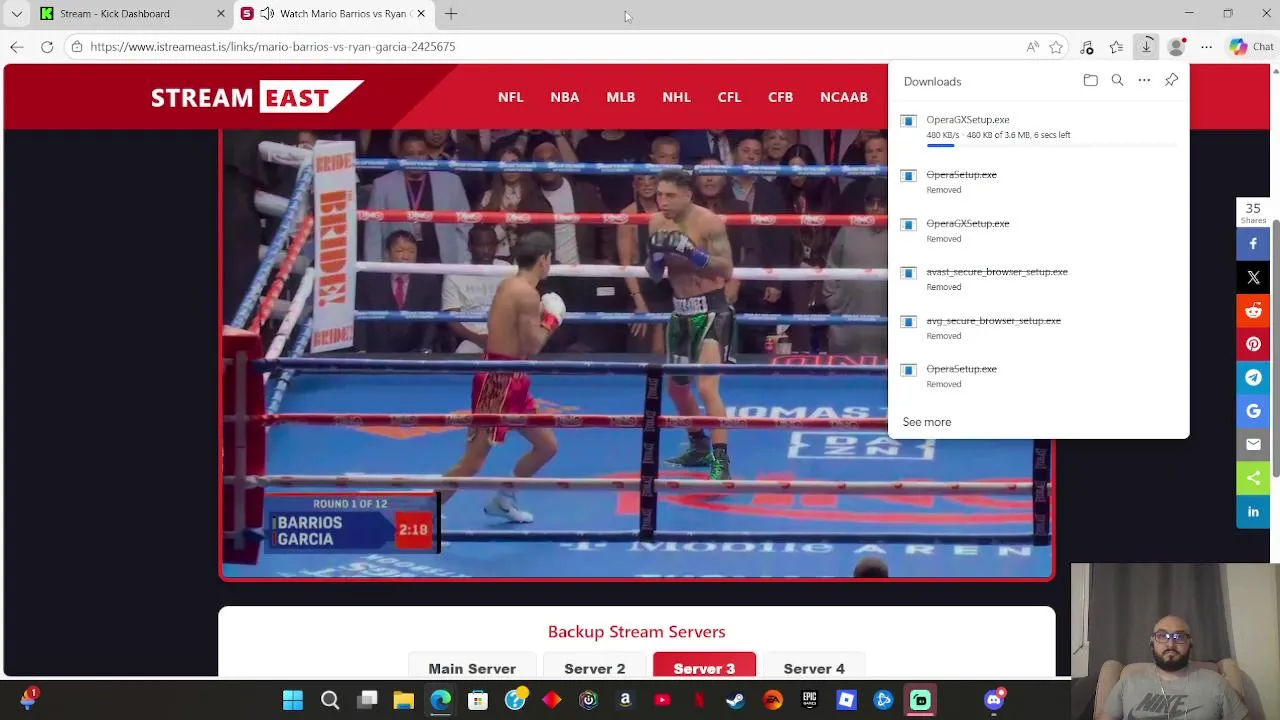The image size is (1280, 720).
Task: Open the downloads folder from Downloads panel
Action: click(x=1091, y=81)
